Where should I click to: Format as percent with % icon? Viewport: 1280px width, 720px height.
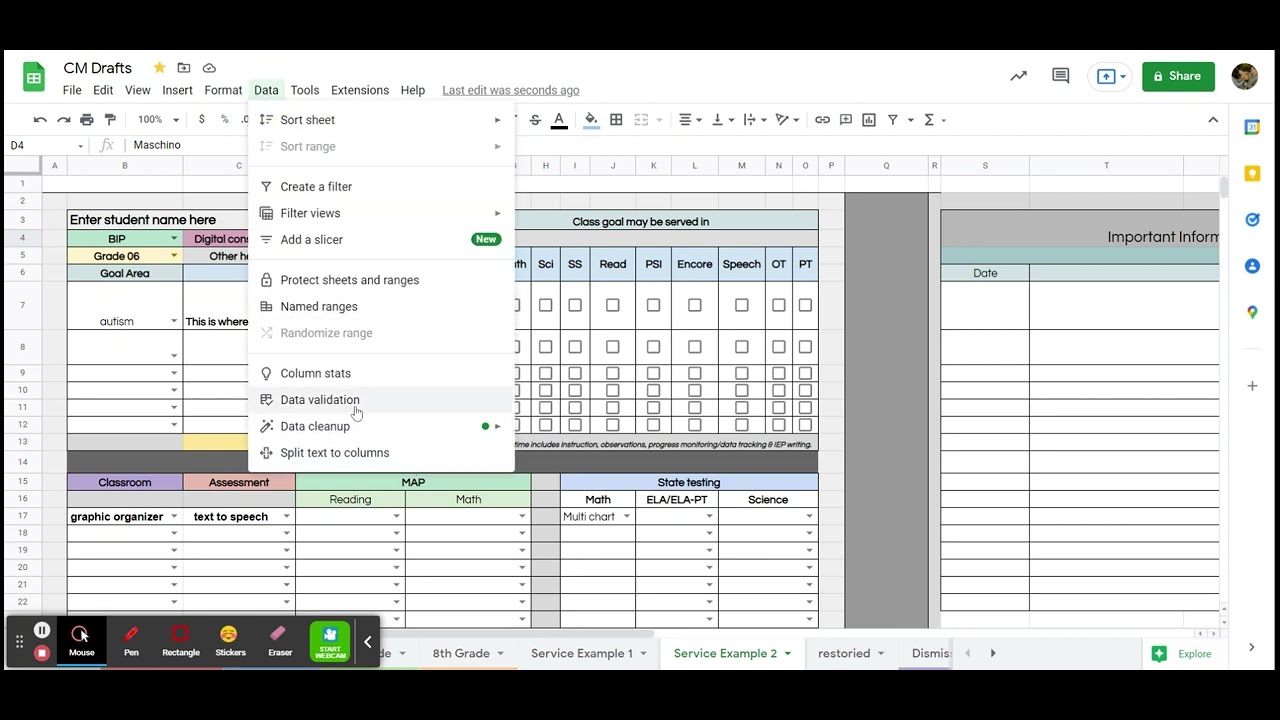225,120
